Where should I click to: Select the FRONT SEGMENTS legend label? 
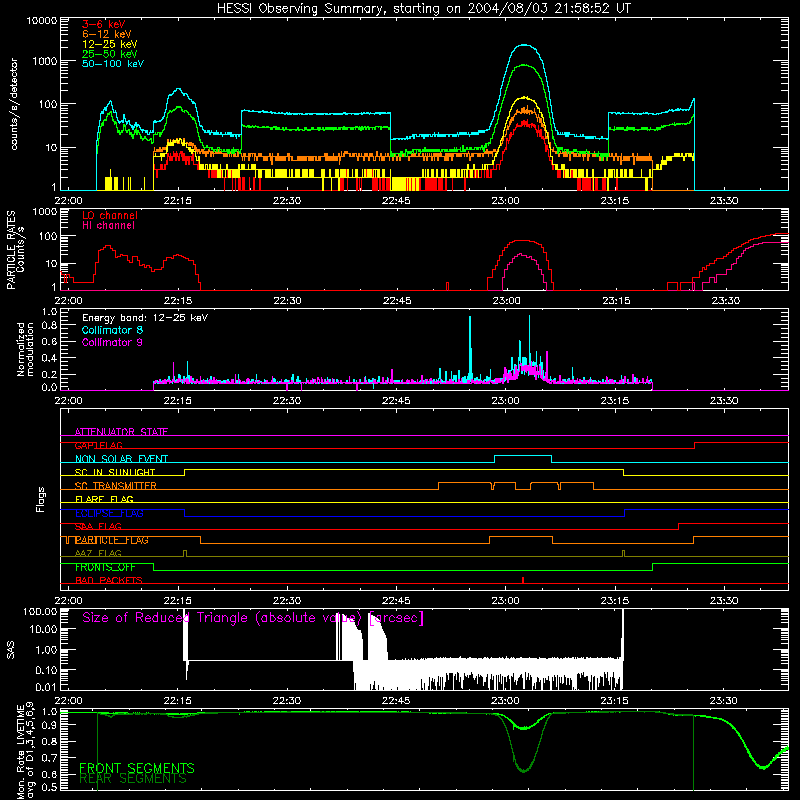137,768
